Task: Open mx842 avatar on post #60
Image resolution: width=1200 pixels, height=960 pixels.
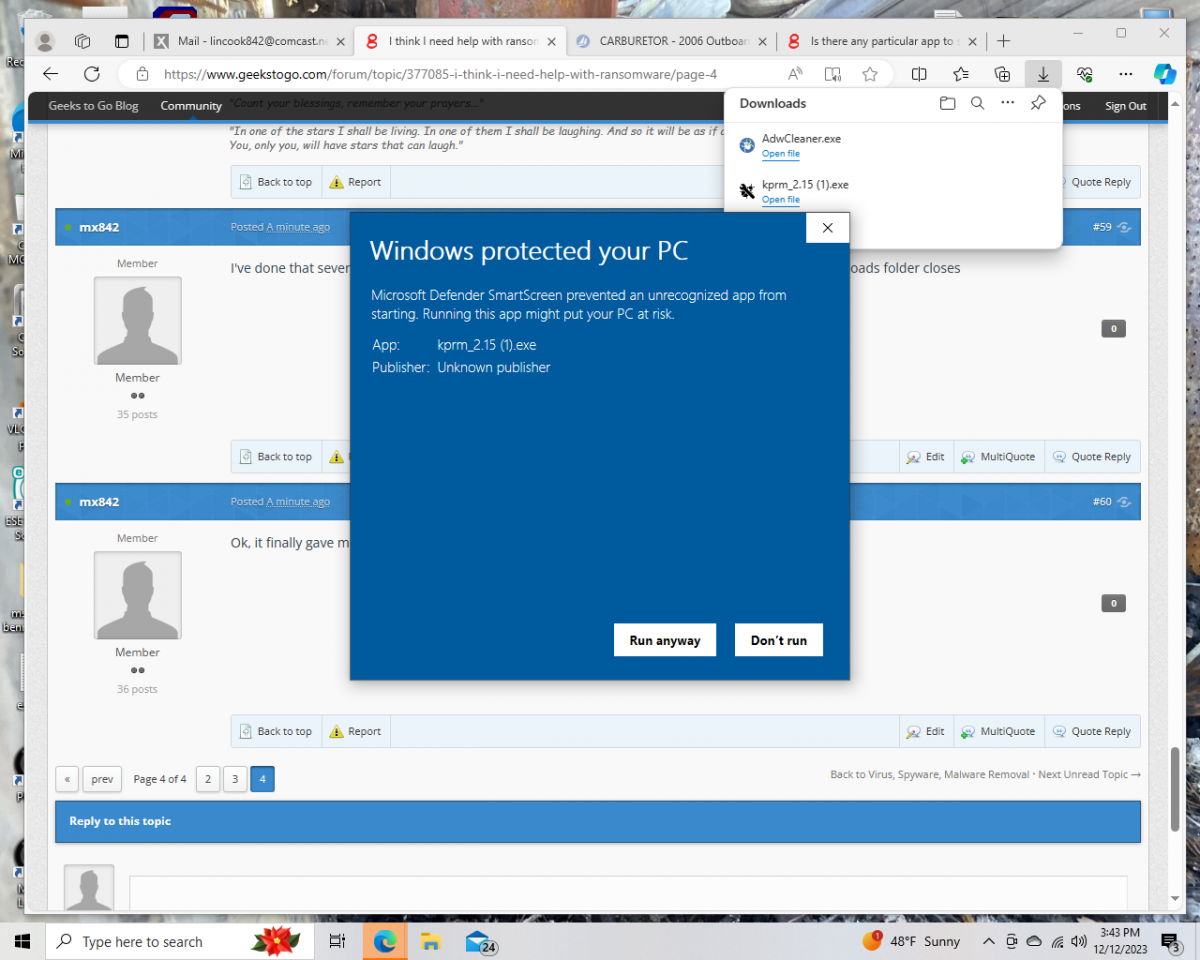Action: 138,595
